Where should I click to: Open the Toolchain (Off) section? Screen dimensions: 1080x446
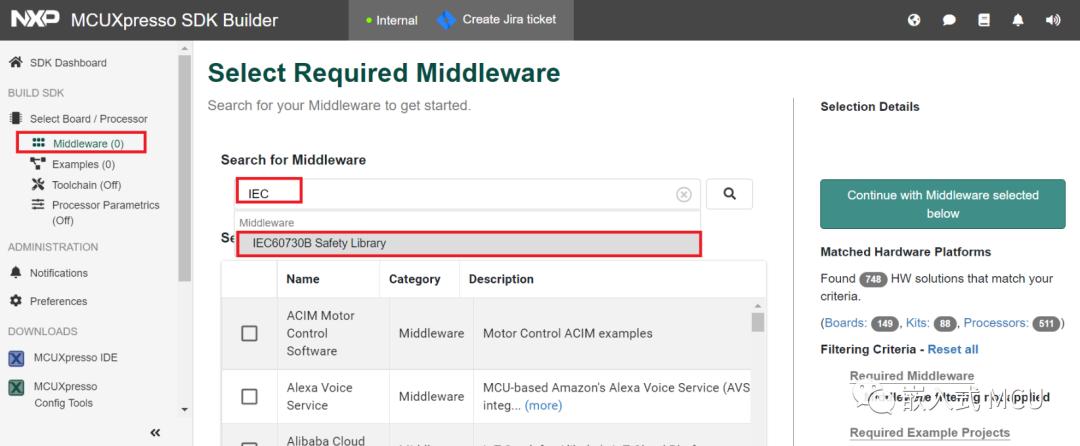tap(86, 185)
